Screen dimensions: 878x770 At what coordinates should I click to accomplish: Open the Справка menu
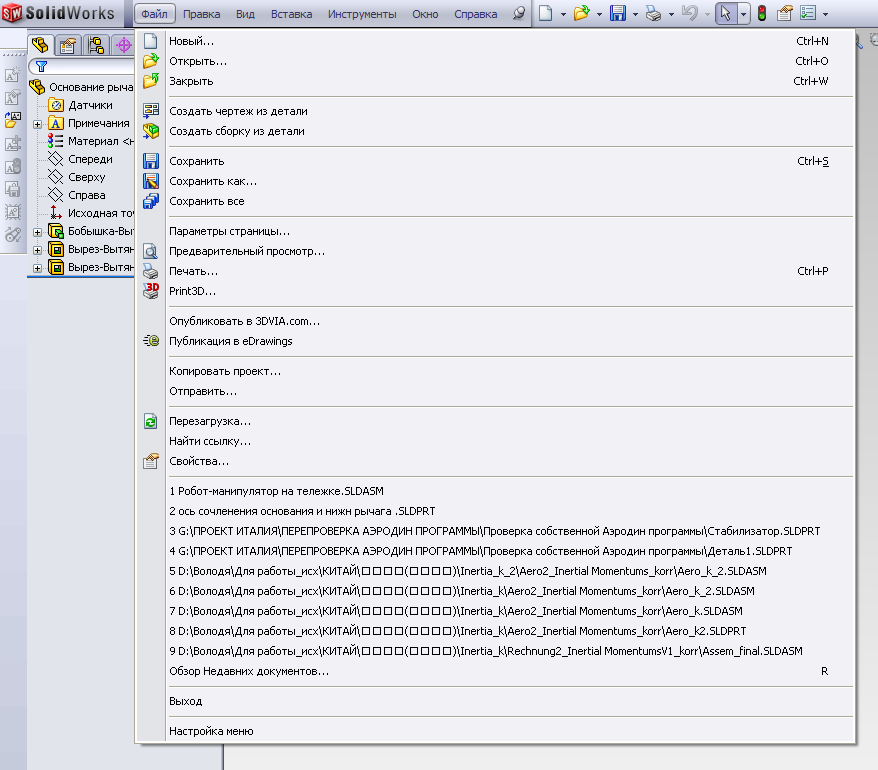pos(475,14)
